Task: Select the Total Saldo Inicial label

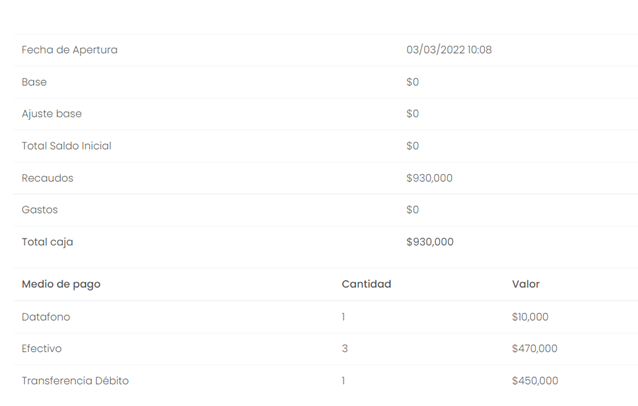Action: [66, 146]
